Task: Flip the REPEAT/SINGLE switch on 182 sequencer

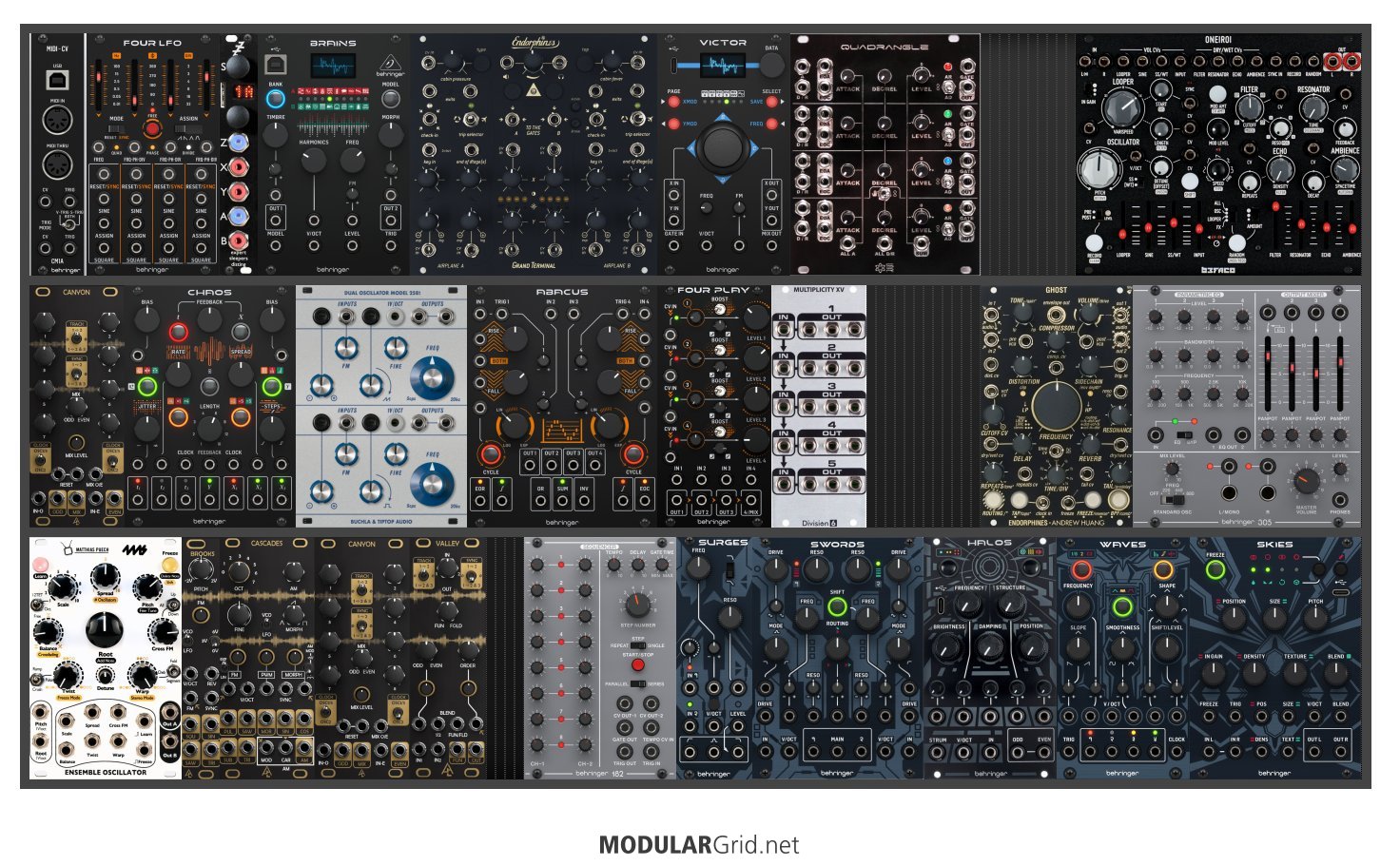Action: 638,645
